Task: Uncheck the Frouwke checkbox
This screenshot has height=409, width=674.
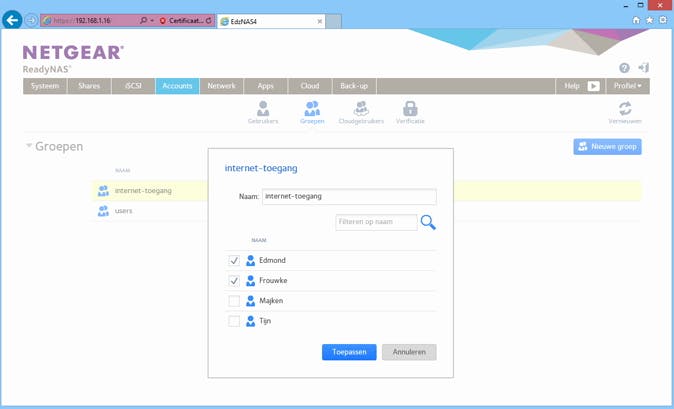Action: 234,281
